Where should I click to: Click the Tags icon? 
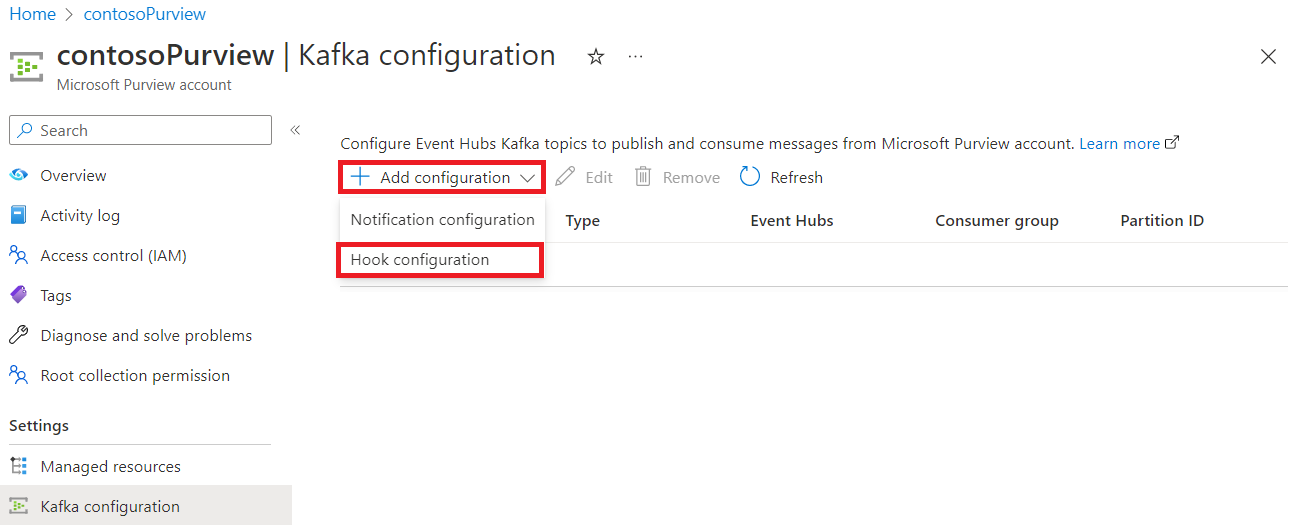pos(19,296)
